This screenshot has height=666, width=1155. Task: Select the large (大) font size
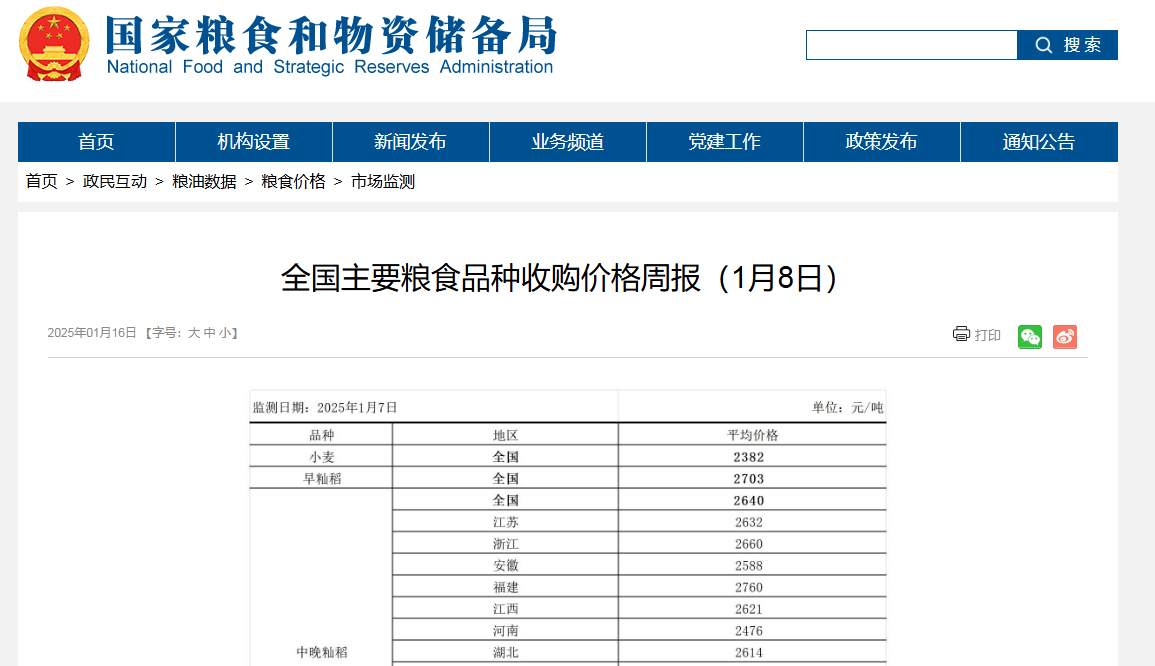coord(194,333)
